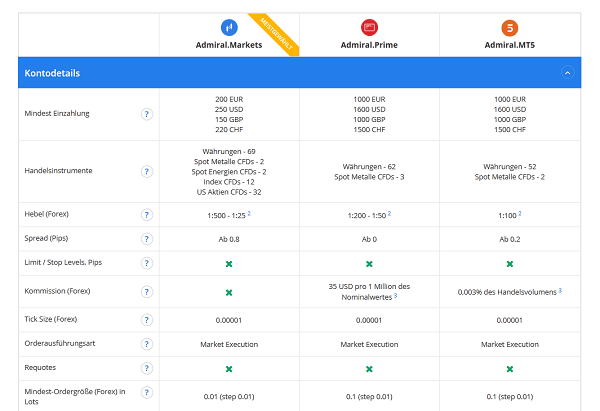The height and width of the screenshot is (411, 600).
Task: Select the 'Ab 0' spread value
Action: pyautogui.click(x=369, y=239)
